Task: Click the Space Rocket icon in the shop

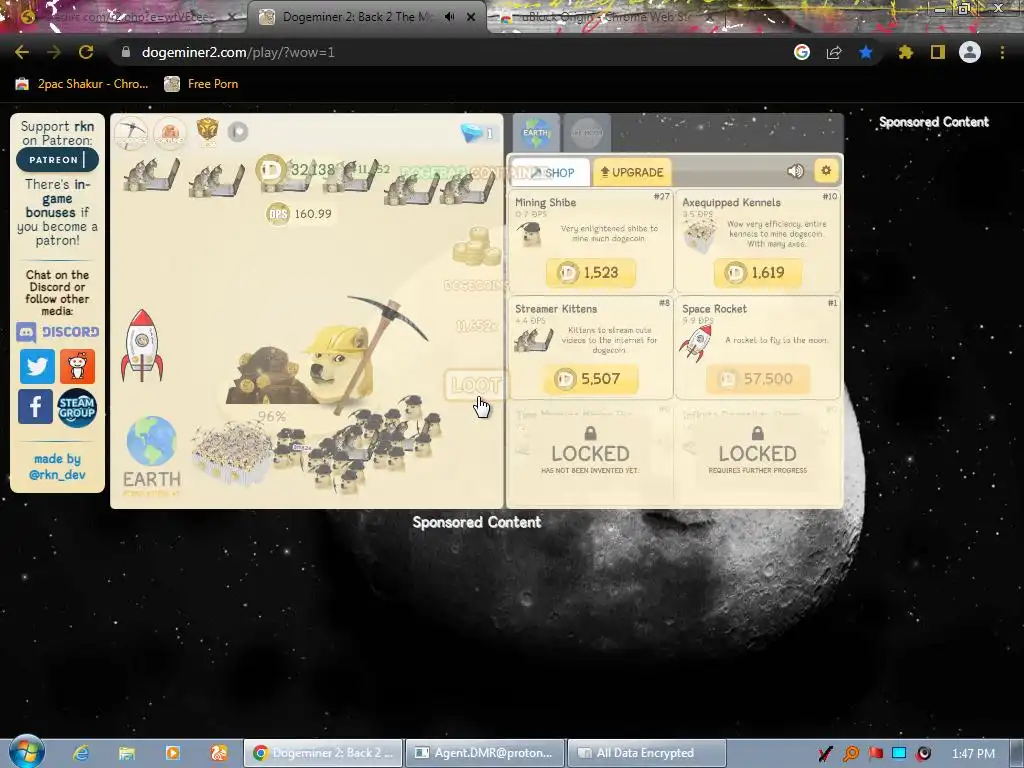Action: tap(696, 342)
